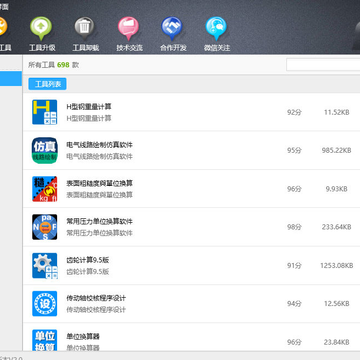This screenshot has height=360, width=360.
Task: Click the 电气线路绘制仿真软件 title
Action: 99,145
